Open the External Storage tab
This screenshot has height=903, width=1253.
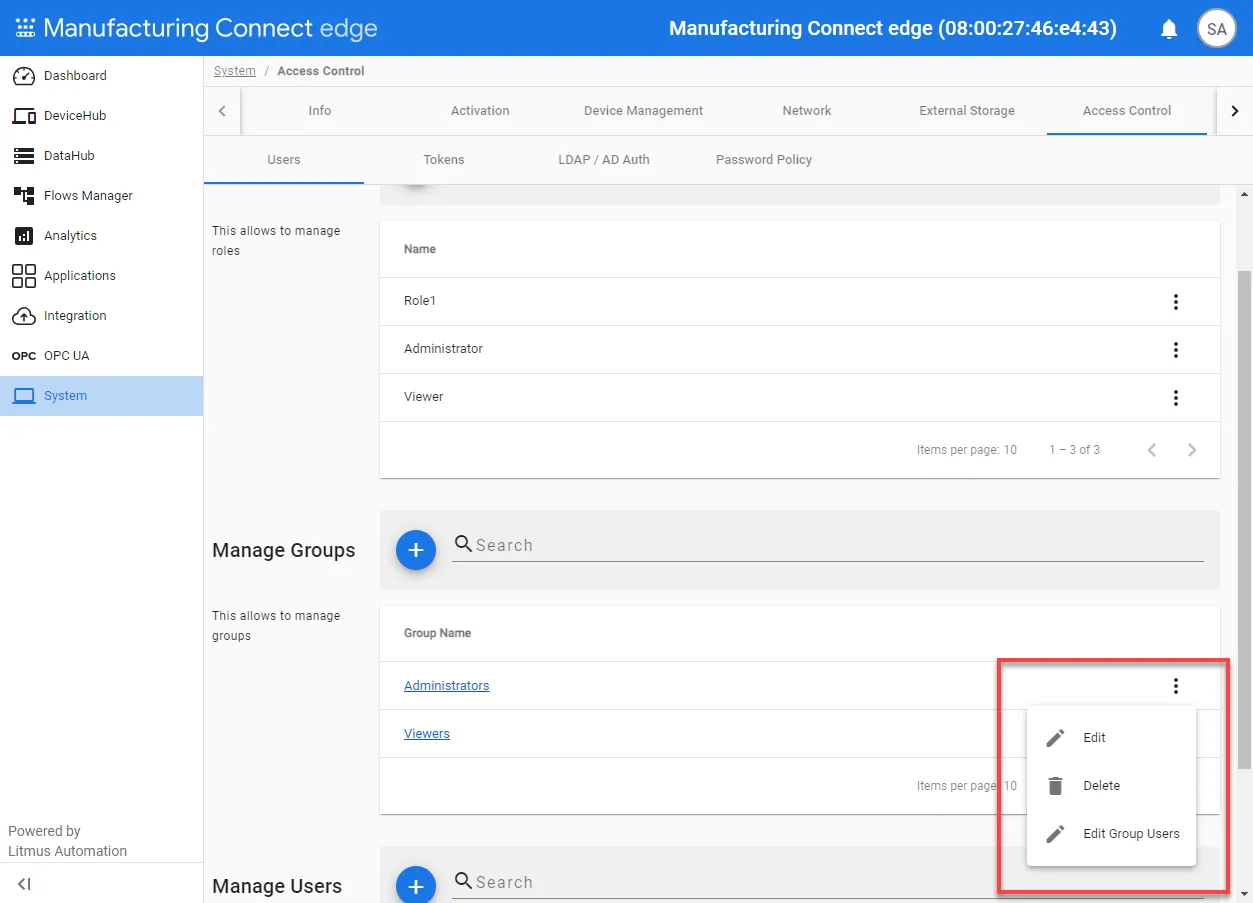(967, 111)
